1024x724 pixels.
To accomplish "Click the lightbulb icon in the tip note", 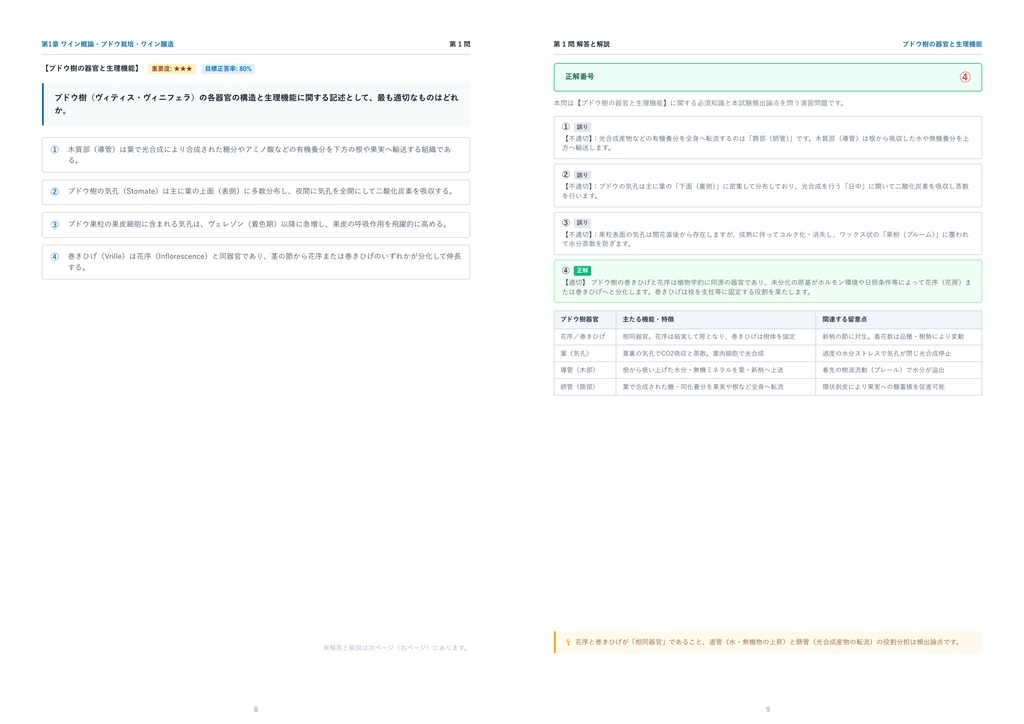I will pos(568,642).
